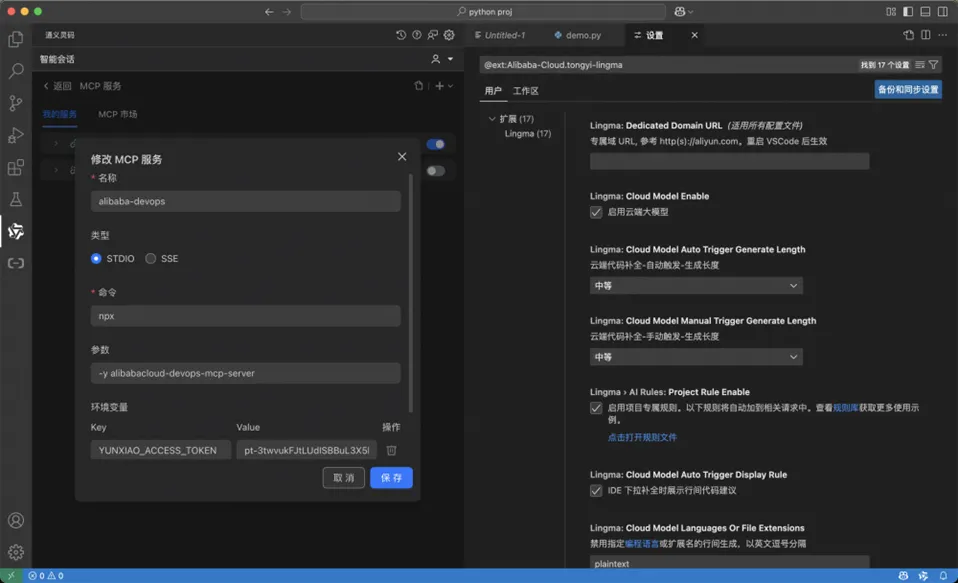
Task: Toggle bottom panel visibility
Action: click(926, 12)
